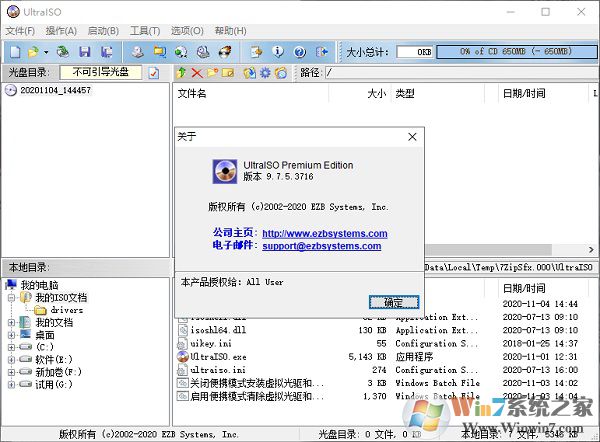Open the 文件(F) menu
This screenshot has height=442, width=600.
(x=20, y=31)
